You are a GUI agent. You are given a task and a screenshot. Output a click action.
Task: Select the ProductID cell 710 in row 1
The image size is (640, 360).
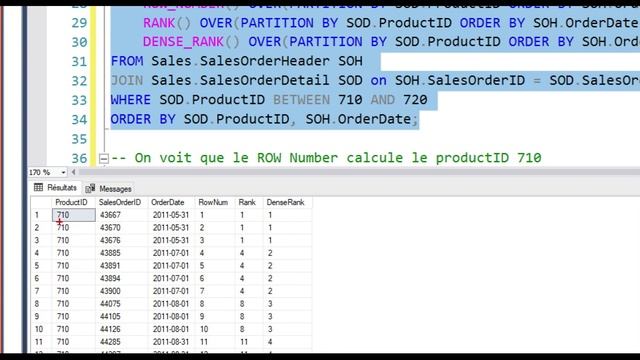(x=74, y=215)
